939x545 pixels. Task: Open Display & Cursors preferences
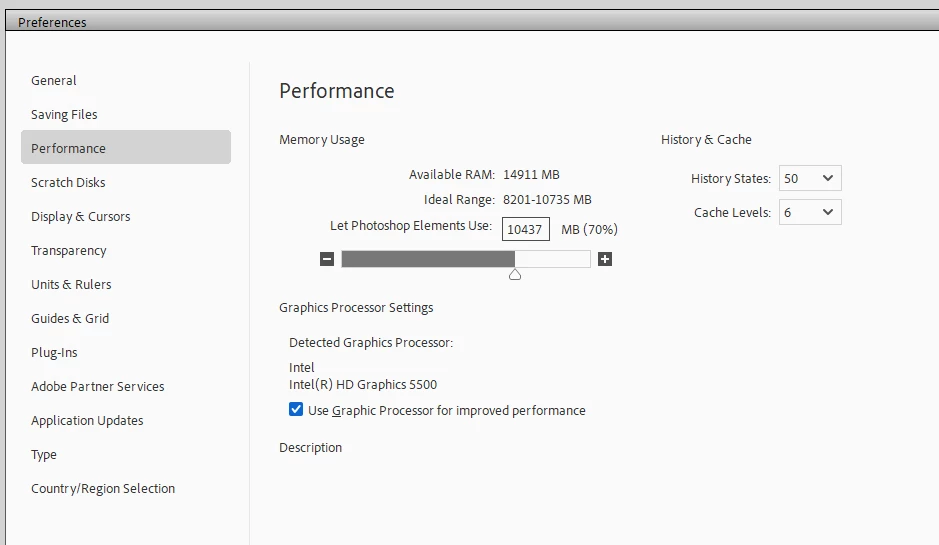(x=81, y=216)
